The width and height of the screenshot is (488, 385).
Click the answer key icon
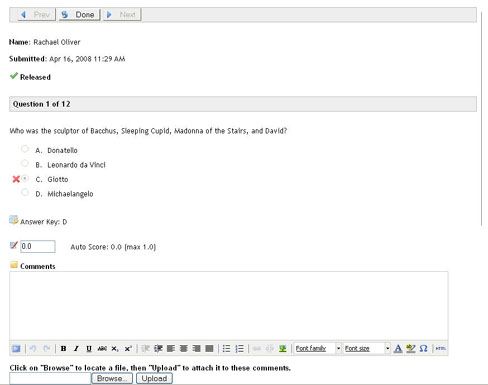(13, 220)
